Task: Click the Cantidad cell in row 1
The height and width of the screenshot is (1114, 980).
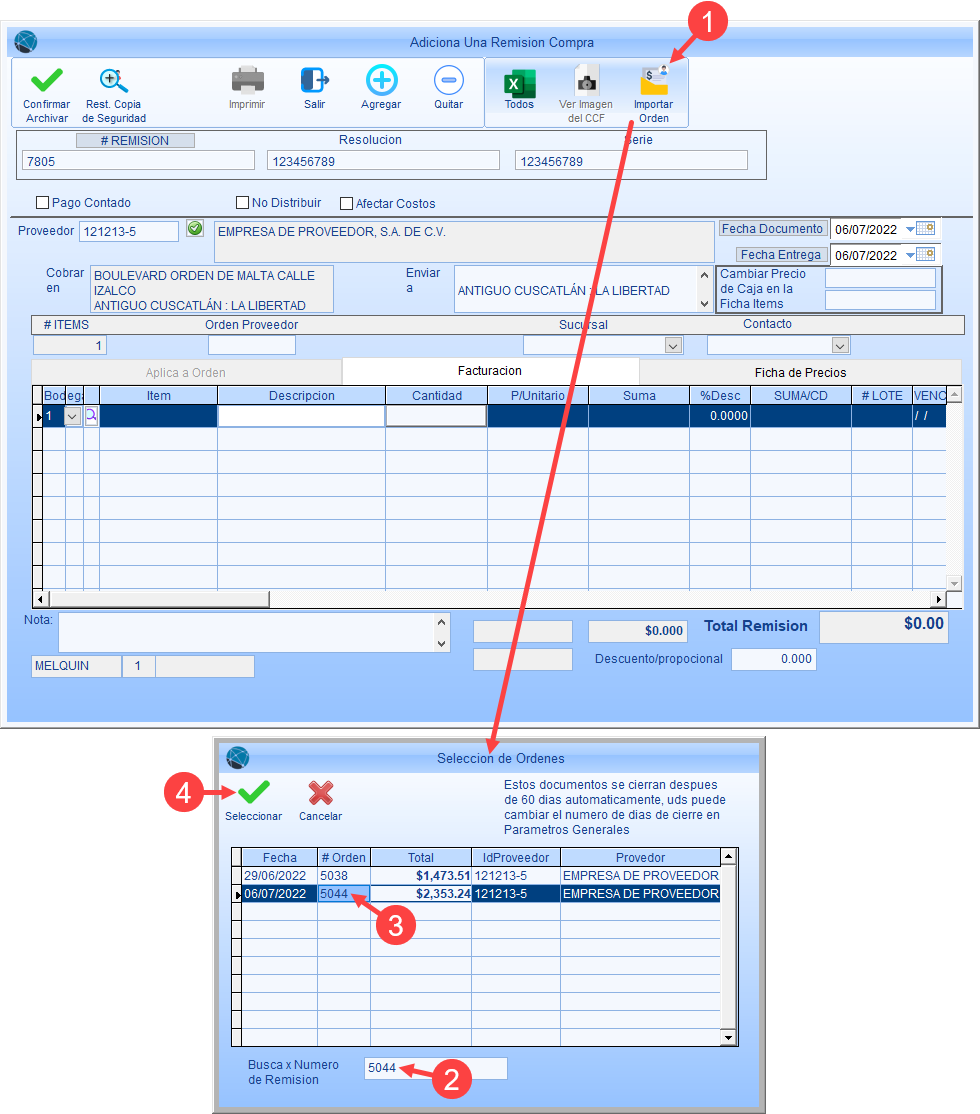Action: (x=436, y=416)
